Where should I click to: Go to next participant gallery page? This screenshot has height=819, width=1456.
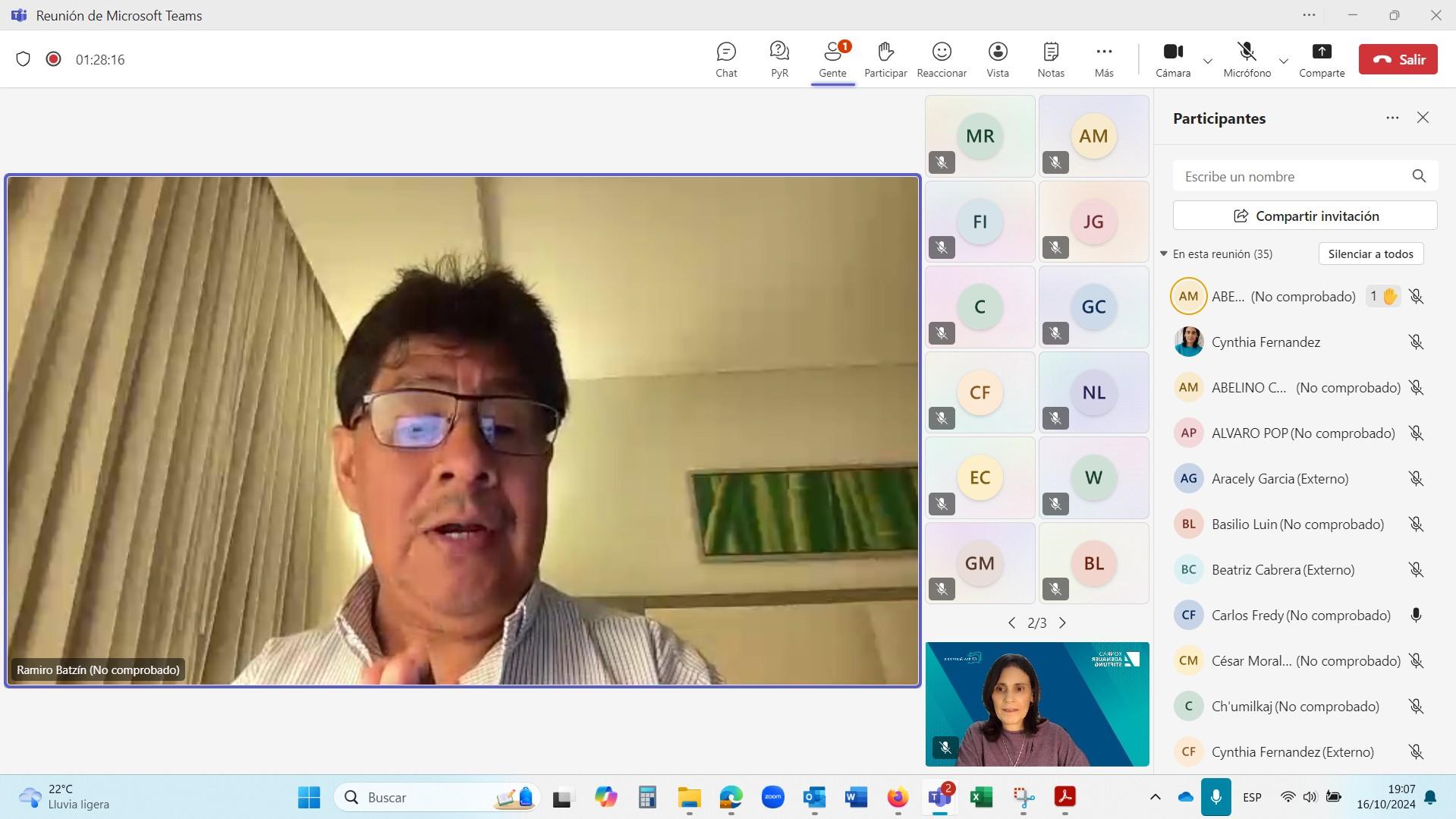[1062, 623]
